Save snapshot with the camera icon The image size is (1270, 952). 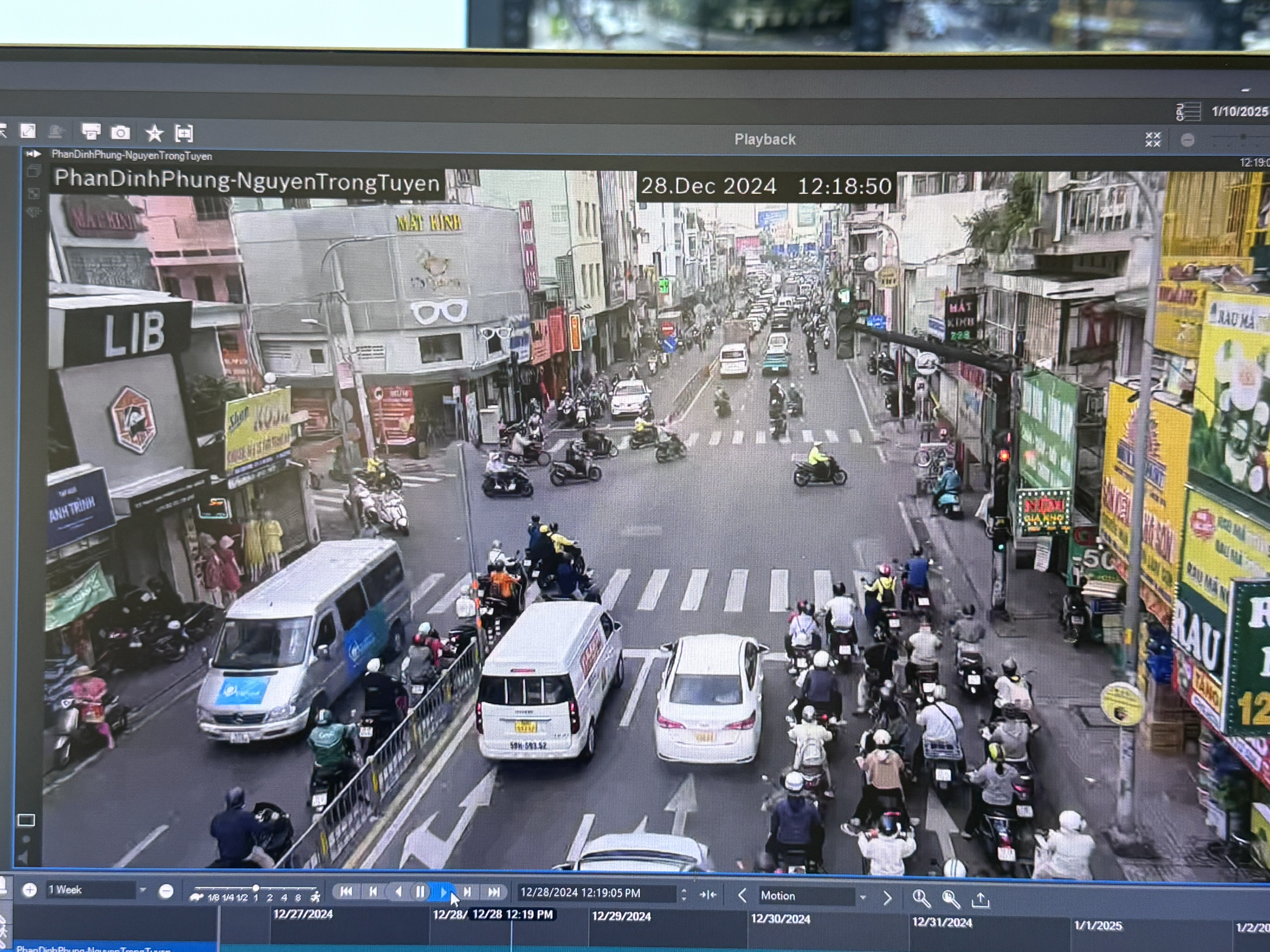120,133
